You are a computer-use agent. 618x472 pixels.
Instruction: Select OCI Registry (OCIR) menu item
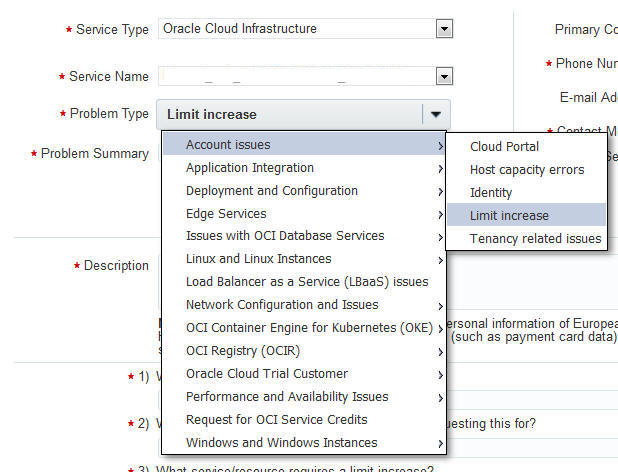pos(304,351)
